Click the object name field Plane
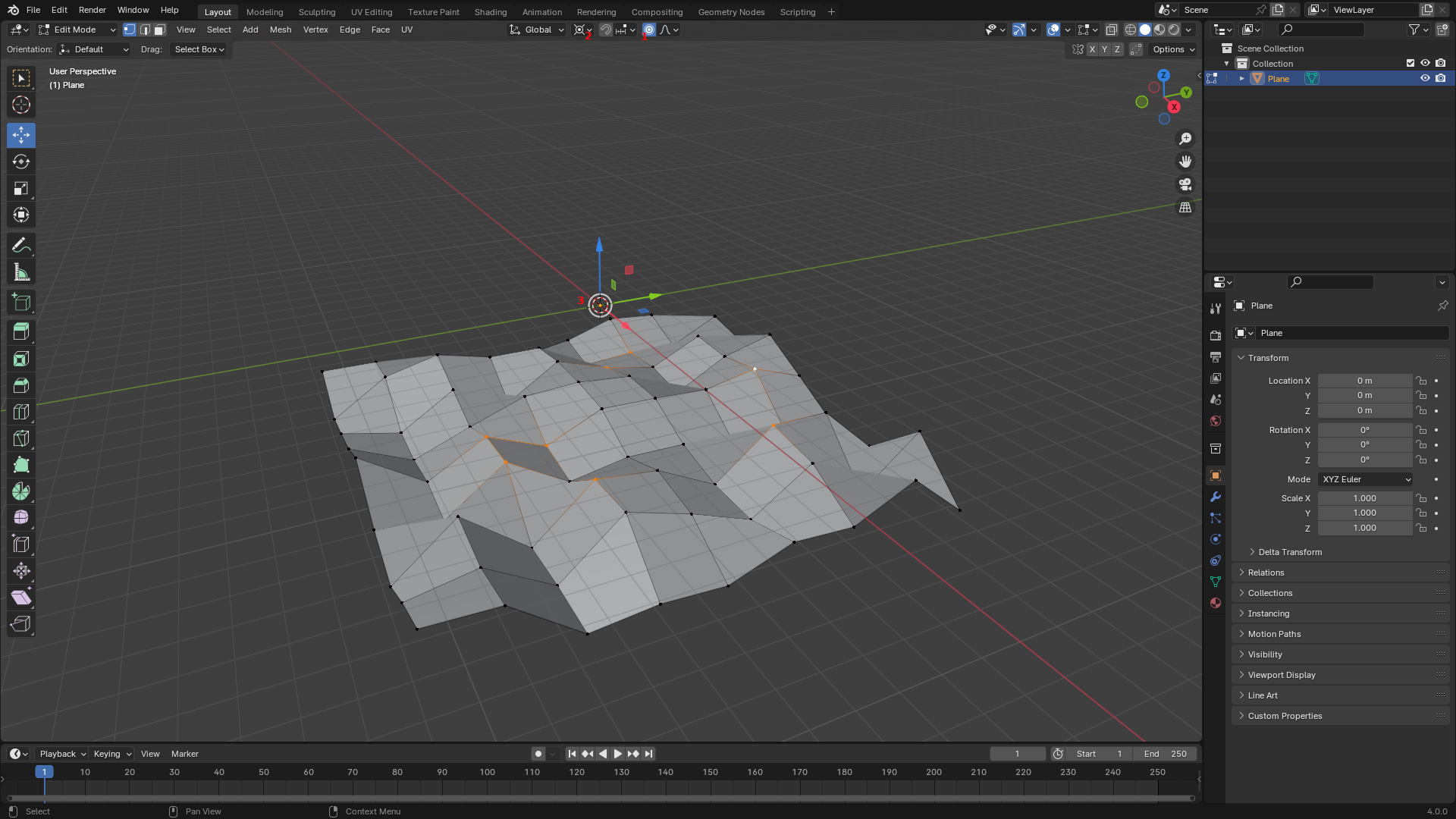 point(1353,333)
